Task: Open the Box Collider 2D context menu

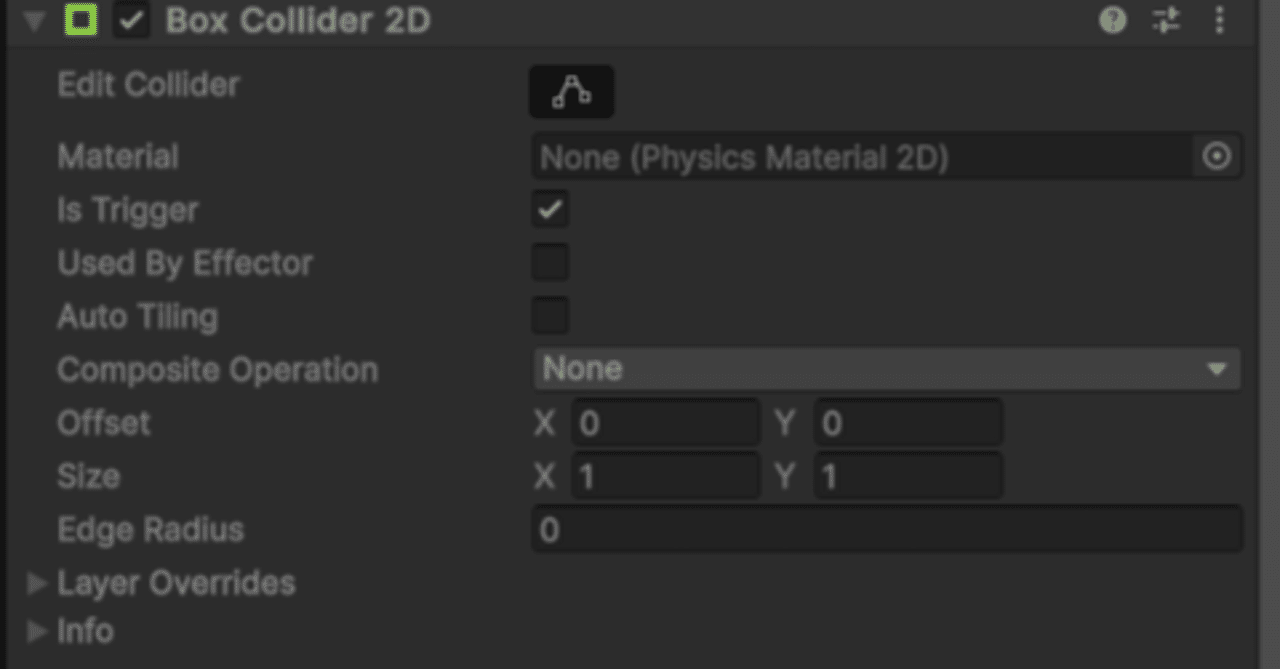Action: (1220, 20)
